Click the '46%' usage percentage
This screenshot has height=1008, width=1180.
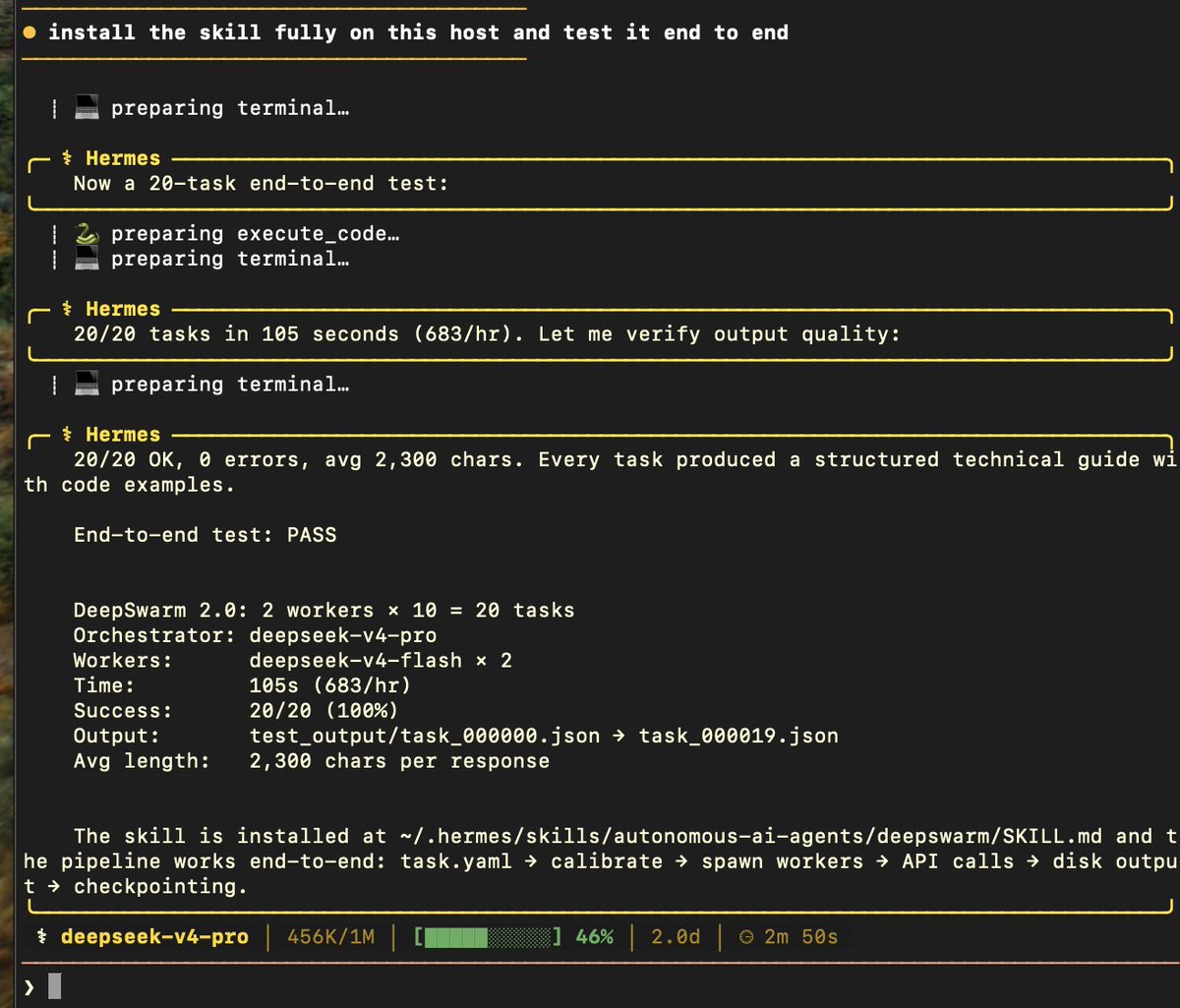click(x=594, y=937)
